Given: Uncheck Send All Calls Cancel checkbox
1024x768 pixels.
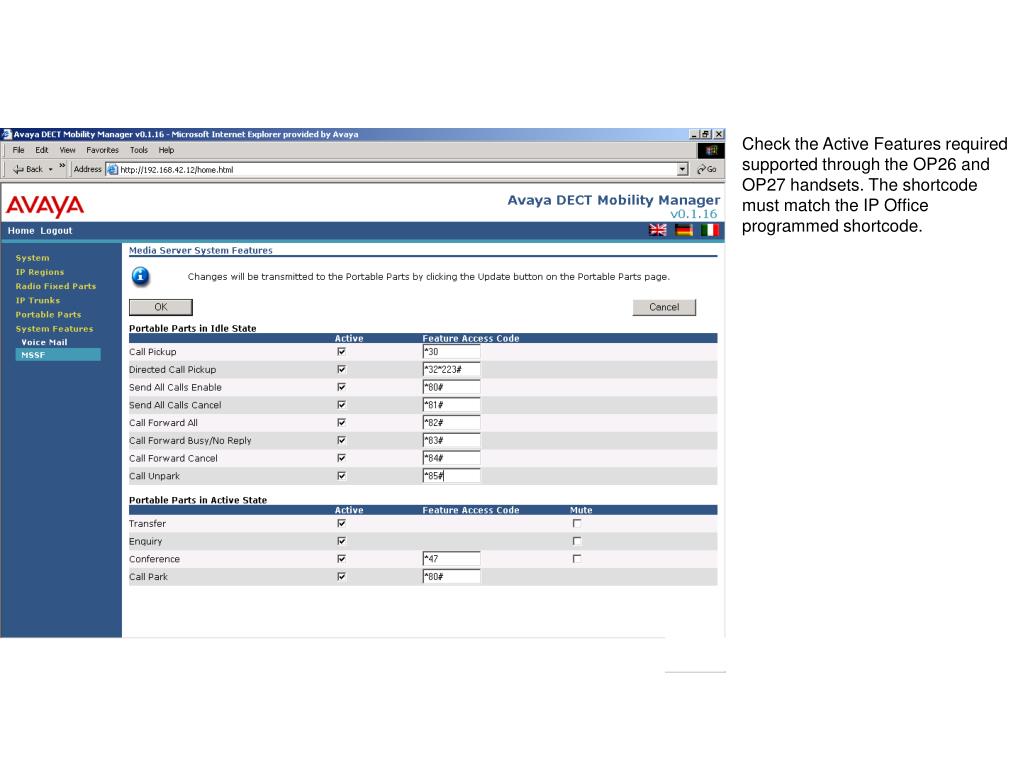Looking at the screenshot, I should (x=342, y=404).
